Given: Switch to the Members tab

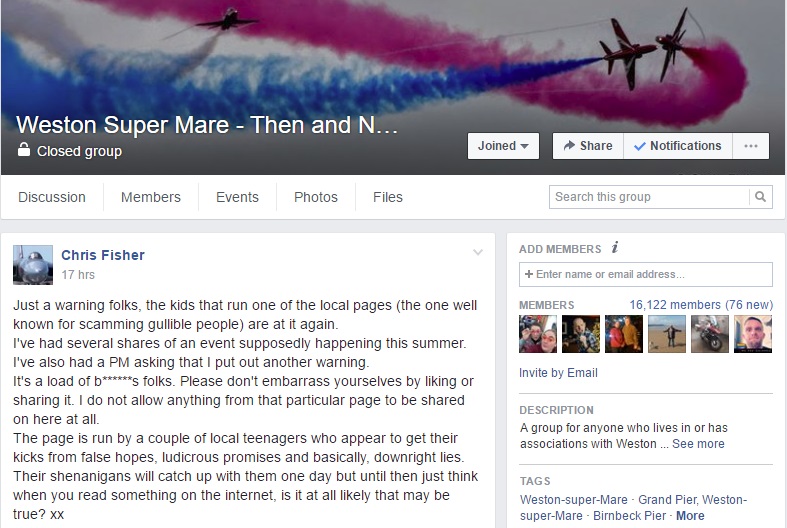Looking at the screenshot, I should pos(151,197).
